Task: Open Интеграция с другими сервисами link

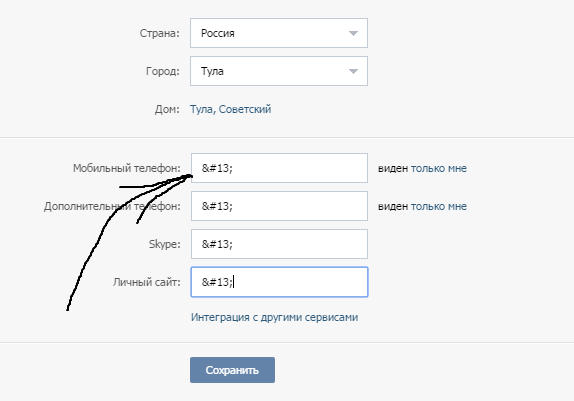Action: click(x=275, y=317)
